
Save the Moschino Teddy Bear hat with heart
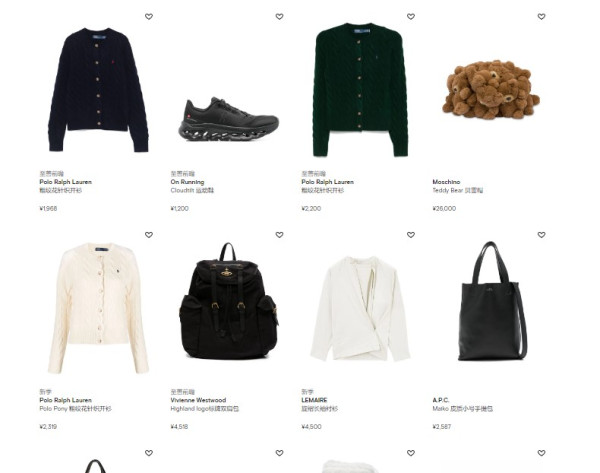coord(541,16)
